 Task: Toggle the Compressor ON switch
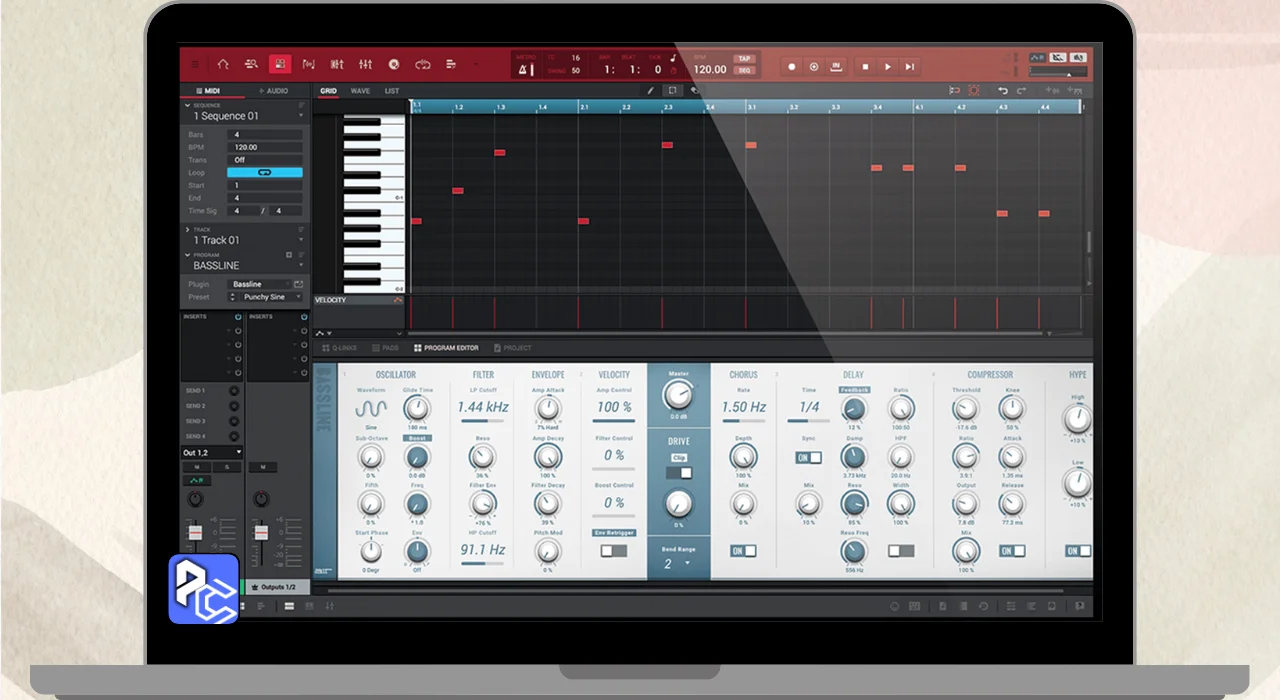point(1012,551)
